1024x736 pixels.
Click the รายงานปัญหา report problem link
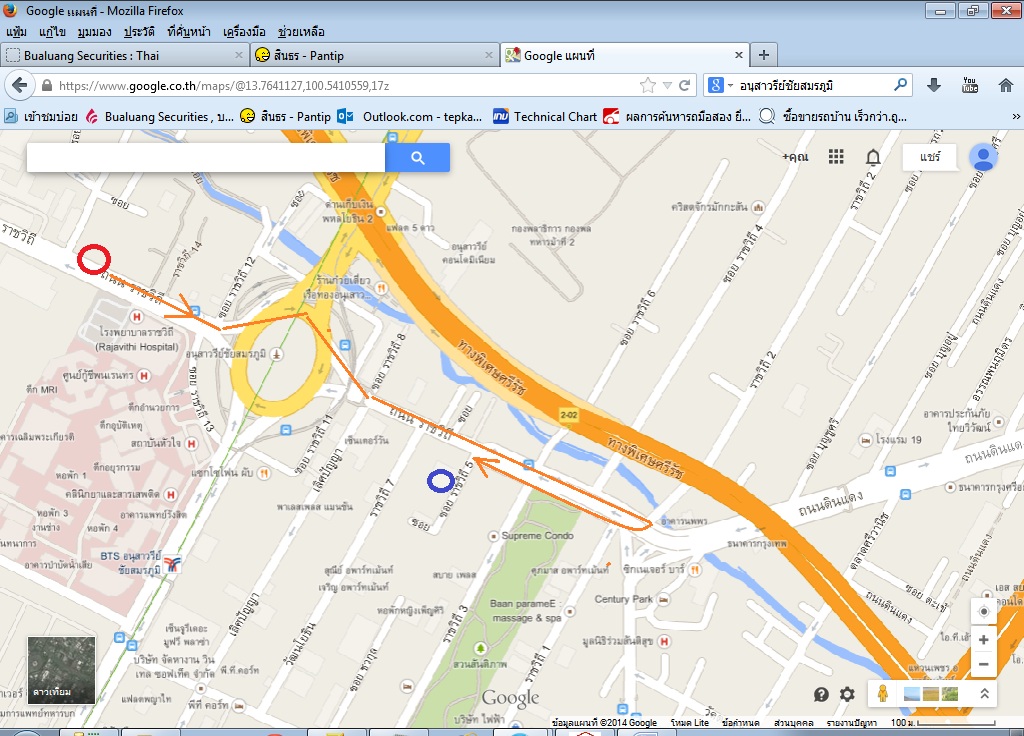(x=852, y=722)
